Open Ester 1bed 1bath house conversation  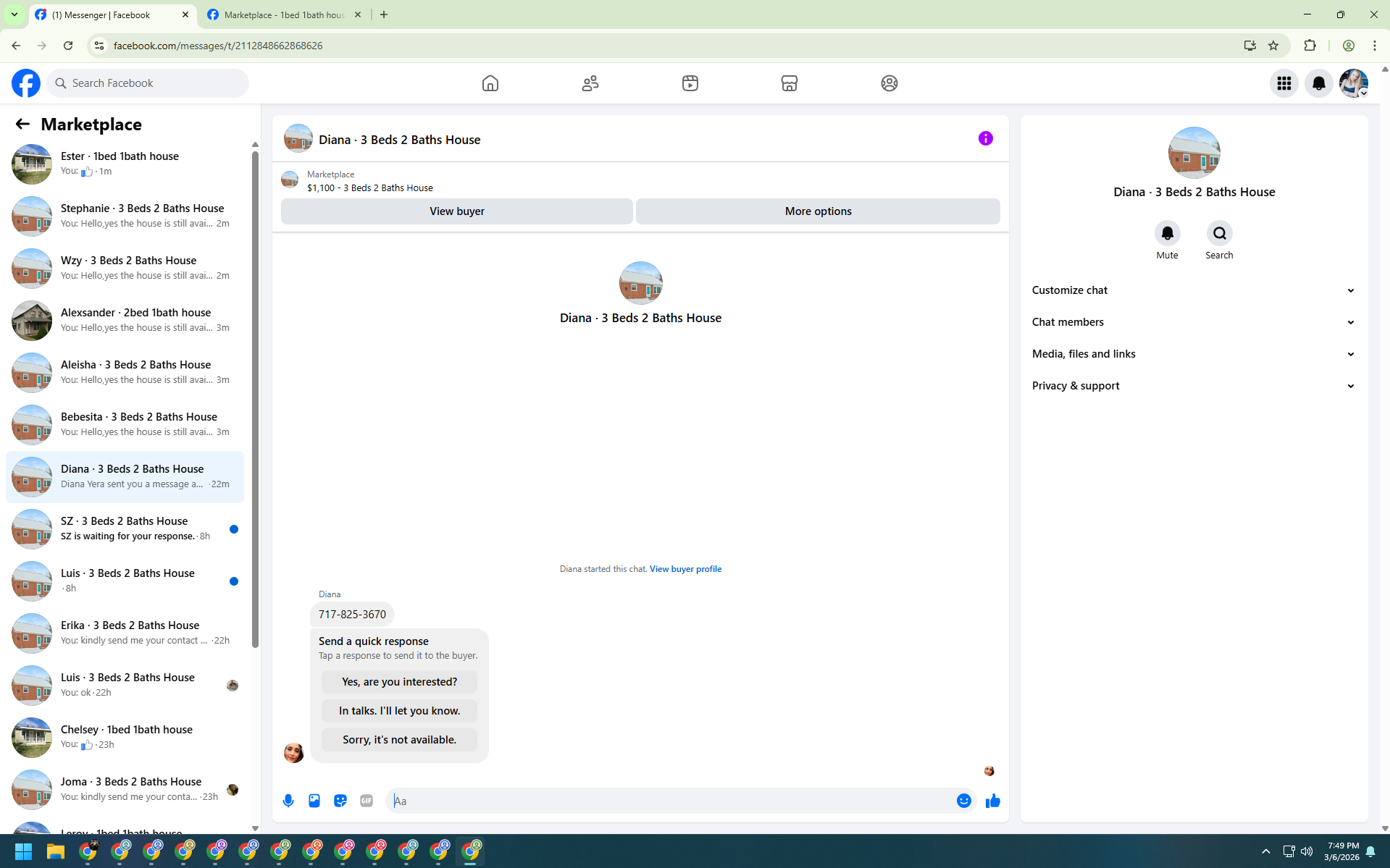pos(125,164)
